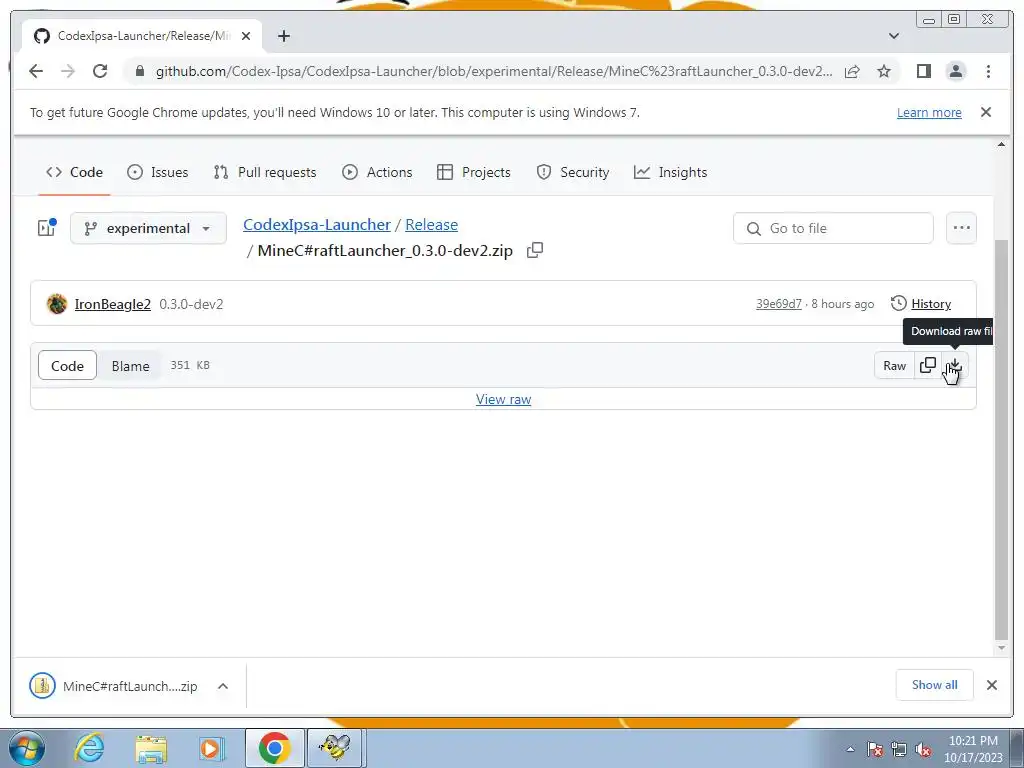The image size is (1024, 768).
Task: Copy the file path with the copy icon
Action: point(535,250)
